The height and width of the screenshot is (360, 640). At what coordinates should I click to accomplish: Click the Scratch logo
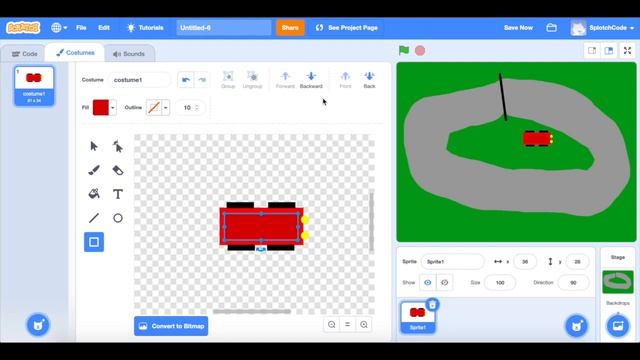pyautogui.click(x=23, y=28)
